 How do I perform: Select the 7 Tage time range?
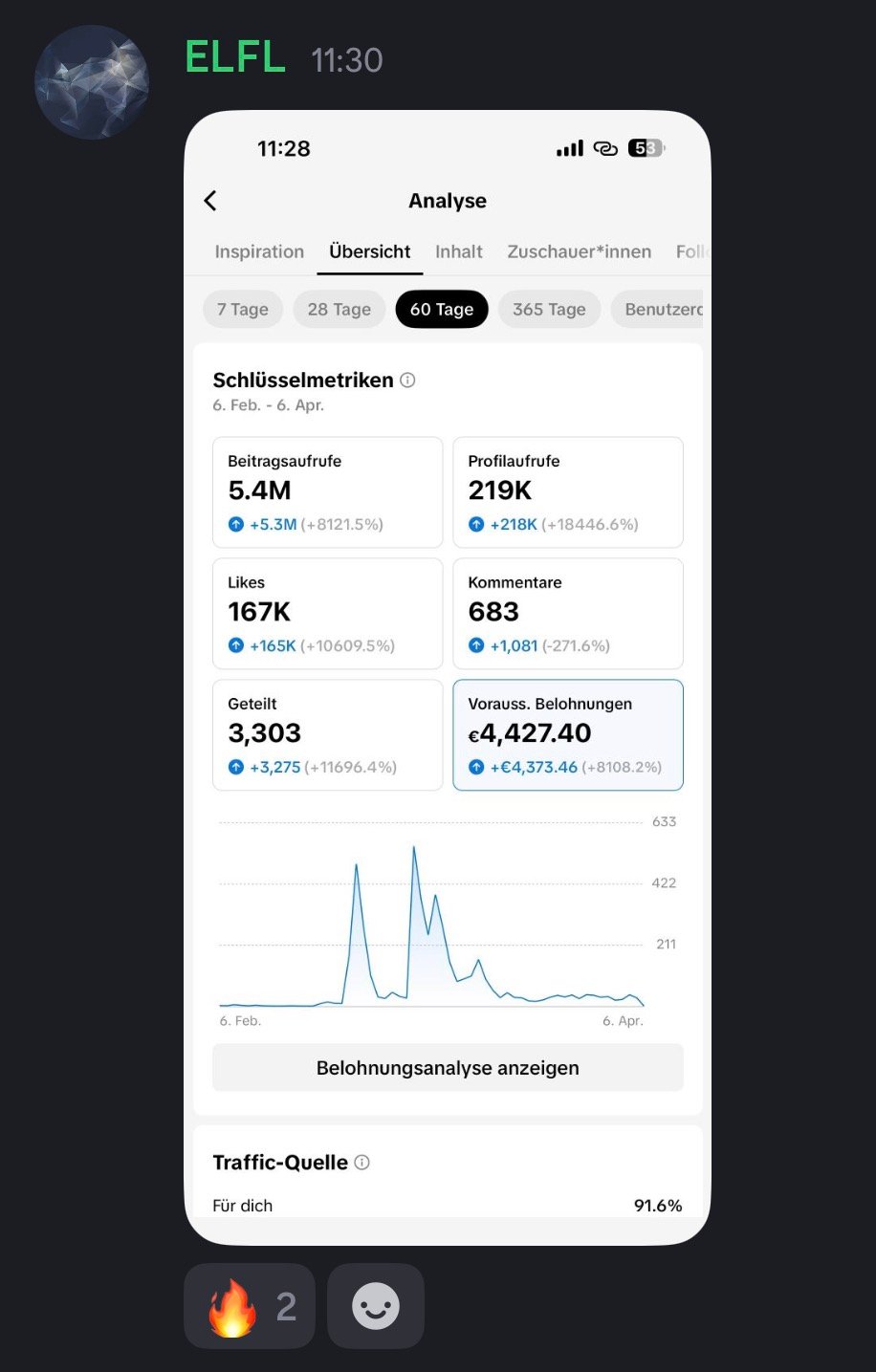coord(243,309)
